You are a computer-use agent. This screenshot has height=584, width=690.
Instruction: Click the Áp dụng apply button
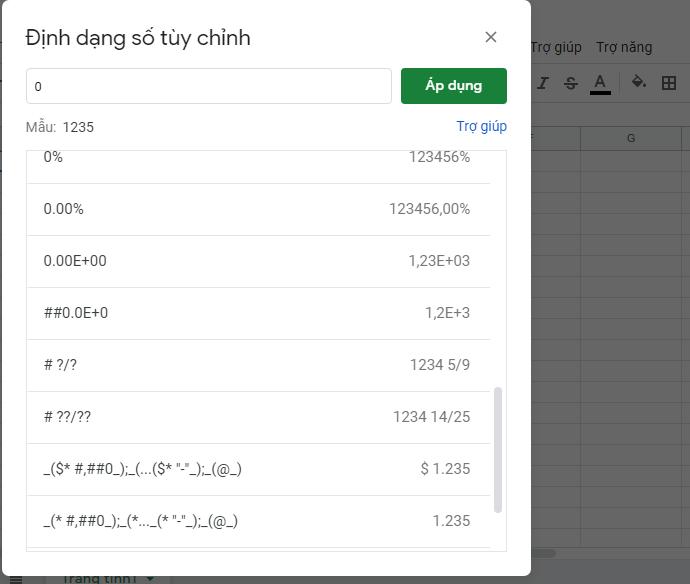tap(454, 86)
